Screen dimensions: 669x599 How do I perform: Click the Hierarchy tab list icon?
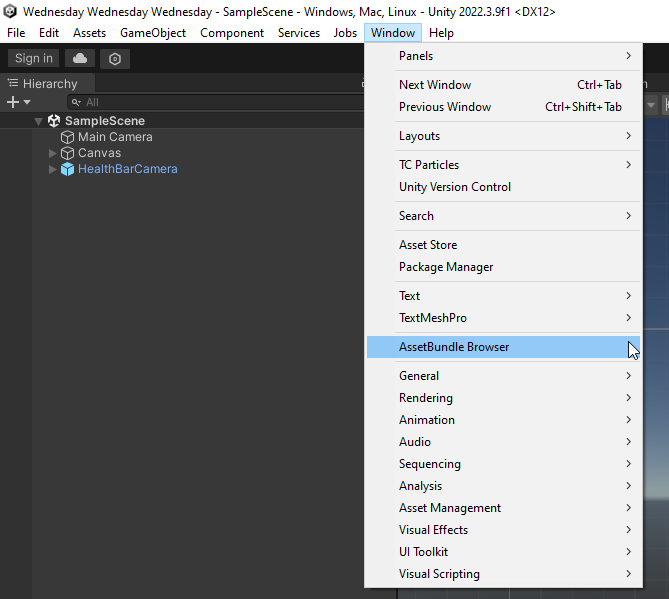tap(13, 83)
